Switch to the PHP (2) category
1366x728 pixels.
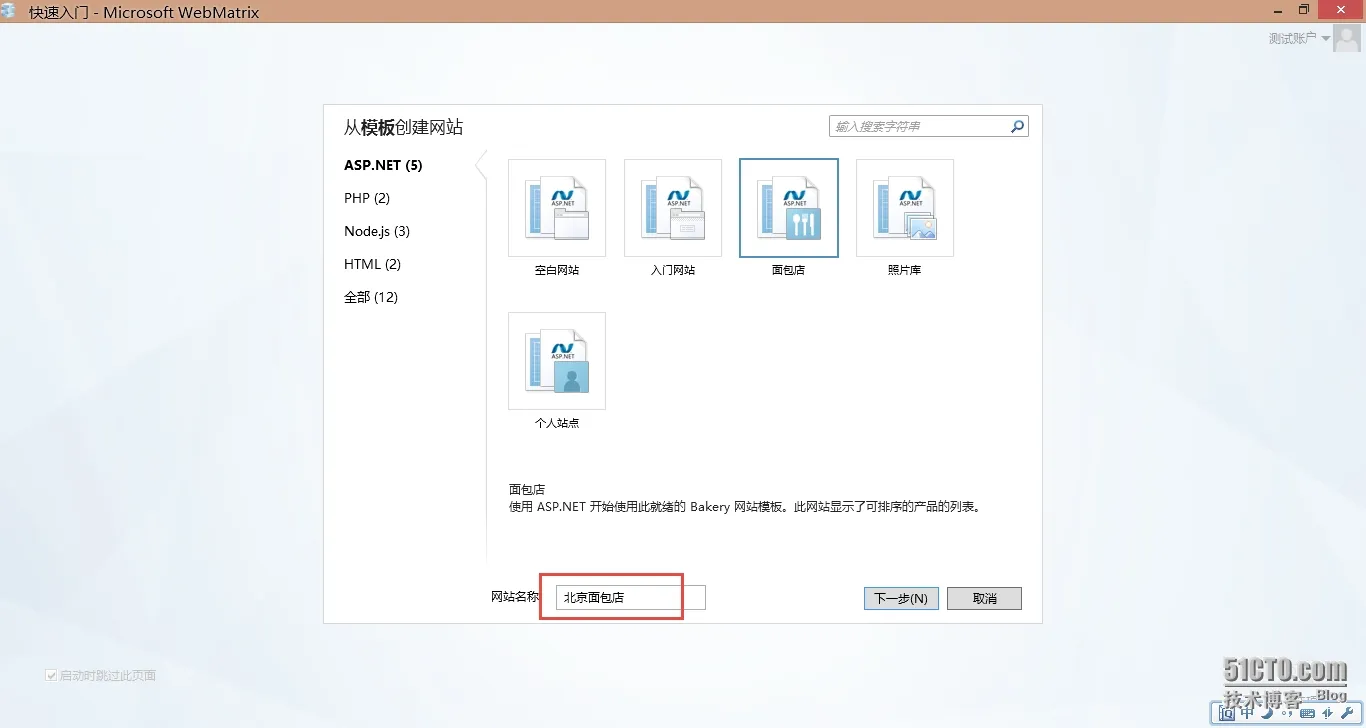pos(367,198)
